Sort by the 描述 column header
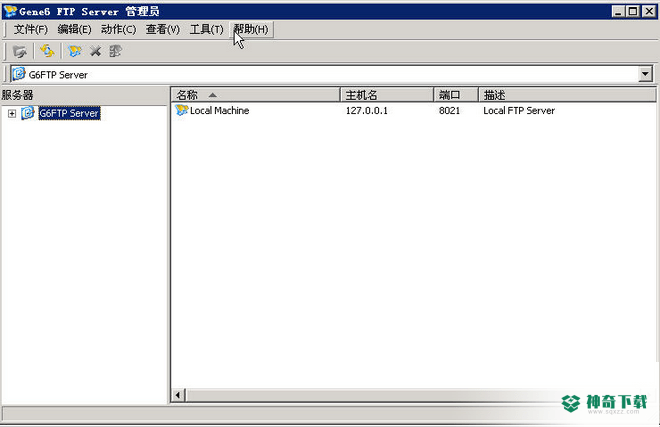Image resolution: width=660 pixels, height=427 pixels. coord(567,95)
